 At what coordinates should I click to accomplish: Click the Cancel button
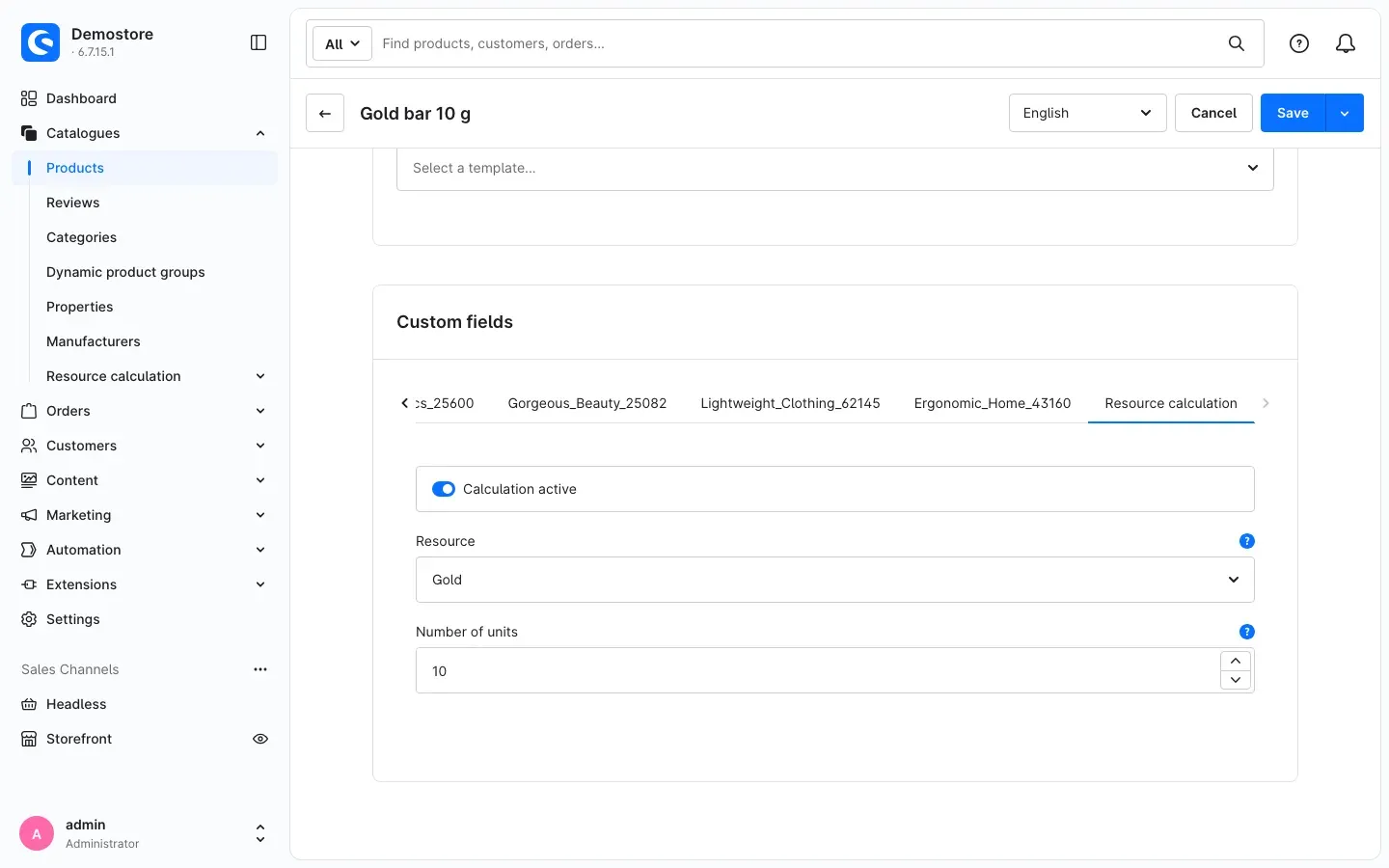pyautogui.click(x=1213, y=113)
